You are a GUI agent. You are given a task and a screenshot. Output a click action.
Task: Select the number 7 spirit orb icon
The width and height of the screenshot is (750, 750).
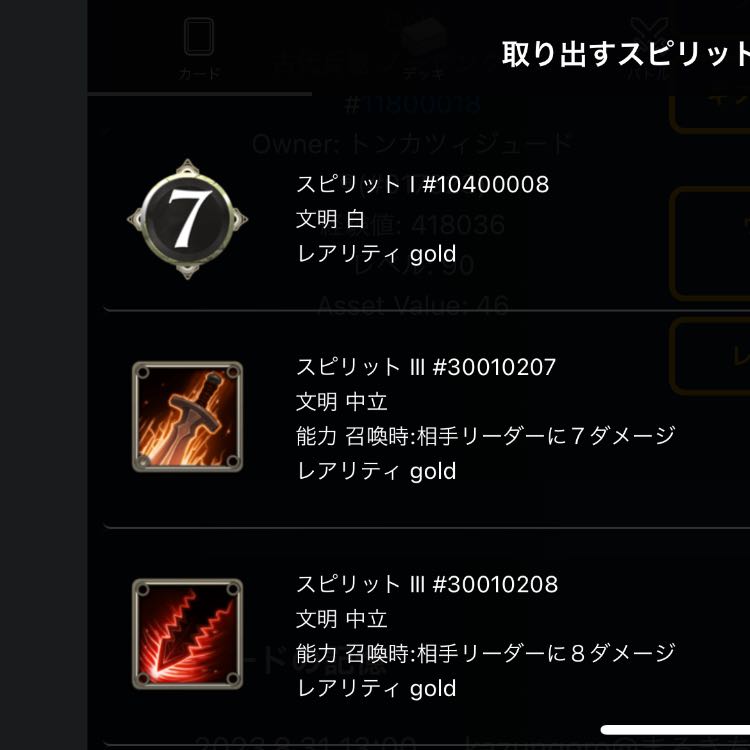187,219
